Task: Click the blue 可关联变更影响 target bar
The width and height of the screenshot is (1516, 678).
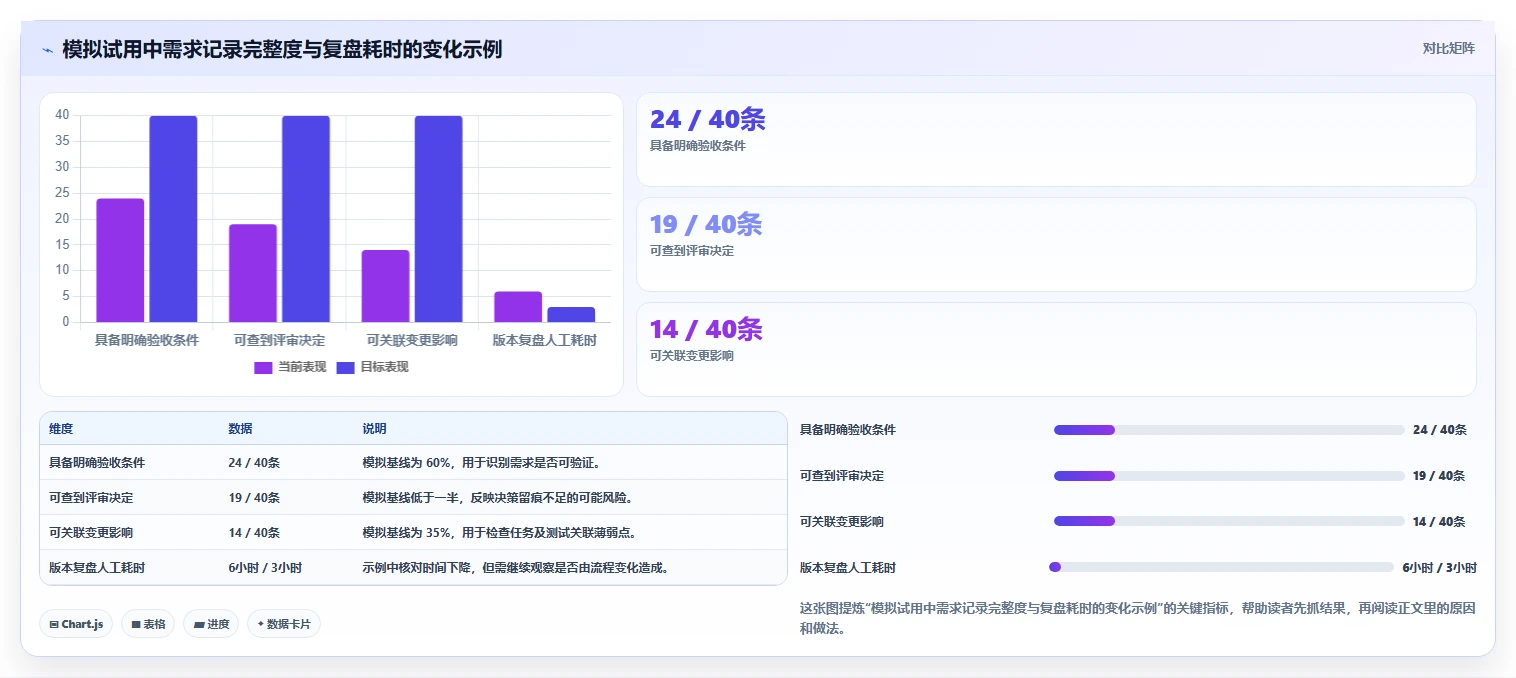Action: pos(438,219)
